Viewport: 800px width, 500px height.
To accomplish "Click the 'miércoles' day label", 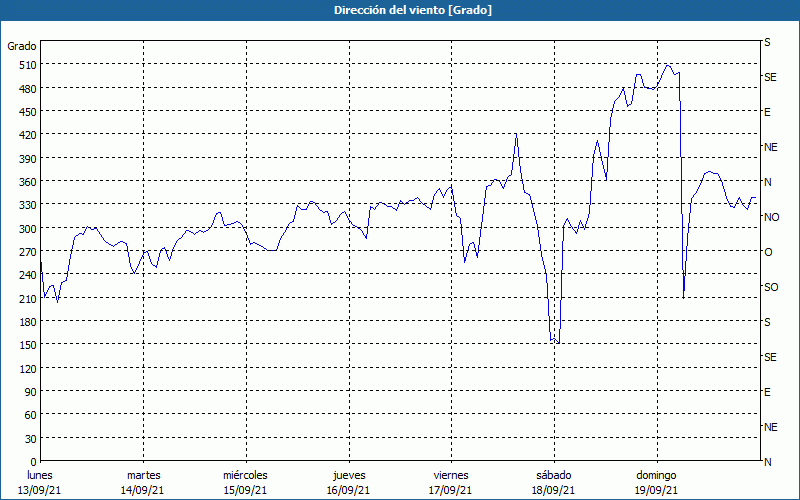I will pyautogui.click(x=245, y=475).
